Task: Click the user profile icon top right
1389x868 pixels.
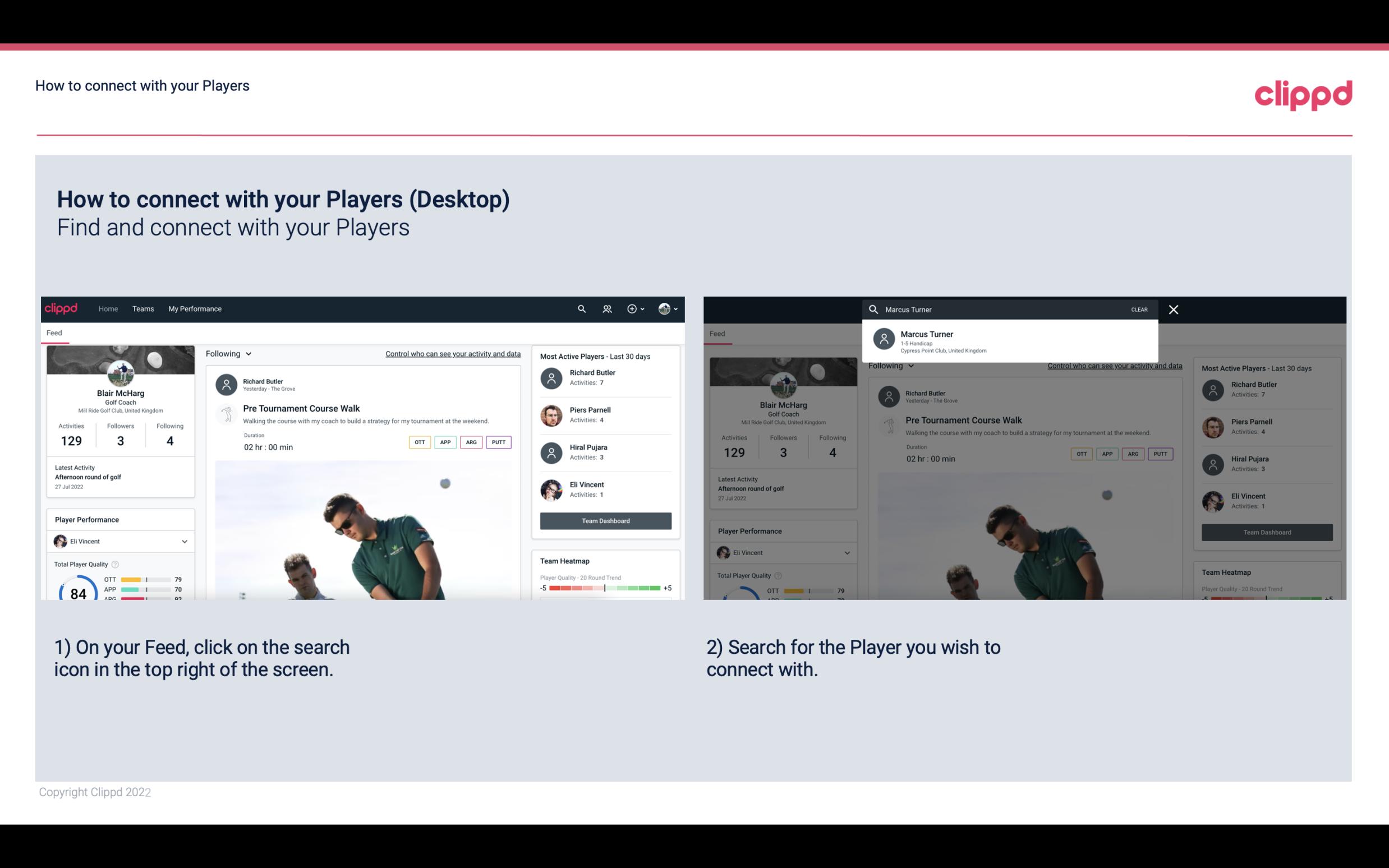Action: [665, 308]
